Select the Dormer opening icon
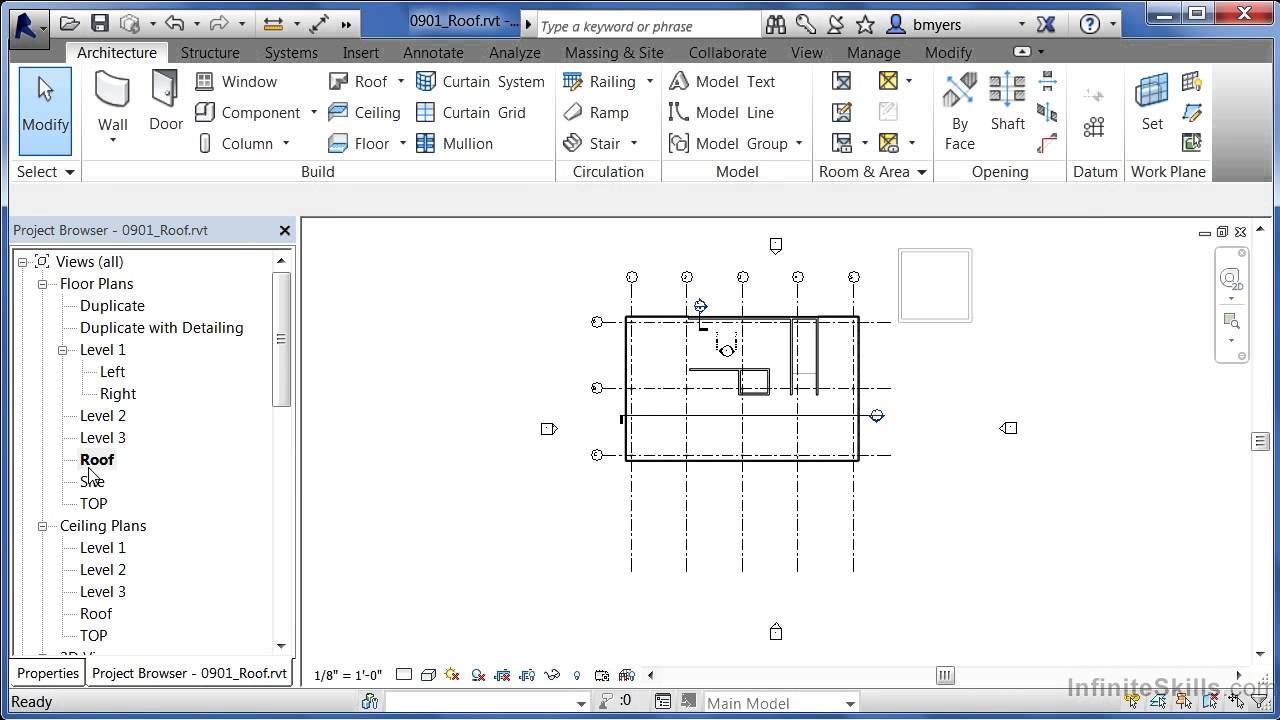Image resolution: width=1280 pixels, height=720 pixels. click(x=1047, y=144)
